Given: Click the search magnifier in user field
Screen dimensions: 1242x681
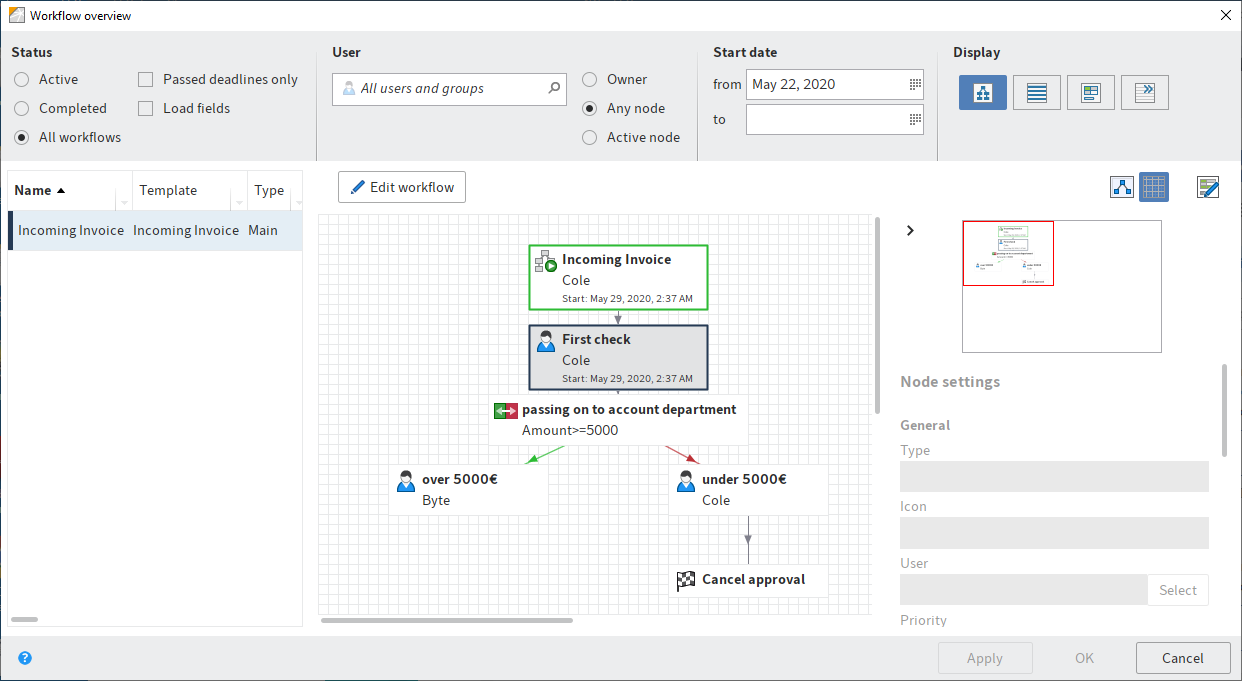Looking at the screenshot, I should point(554,89).
